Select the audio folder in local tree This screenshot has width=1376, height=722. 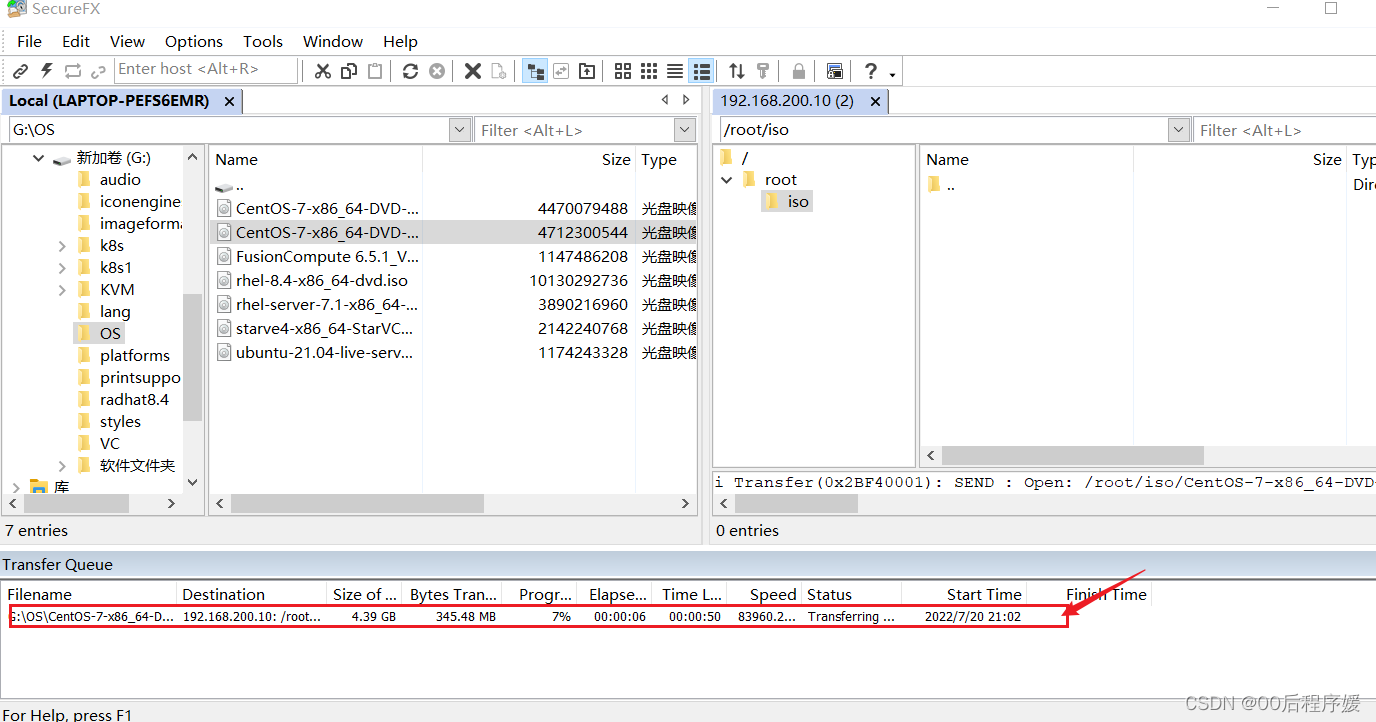120,180
